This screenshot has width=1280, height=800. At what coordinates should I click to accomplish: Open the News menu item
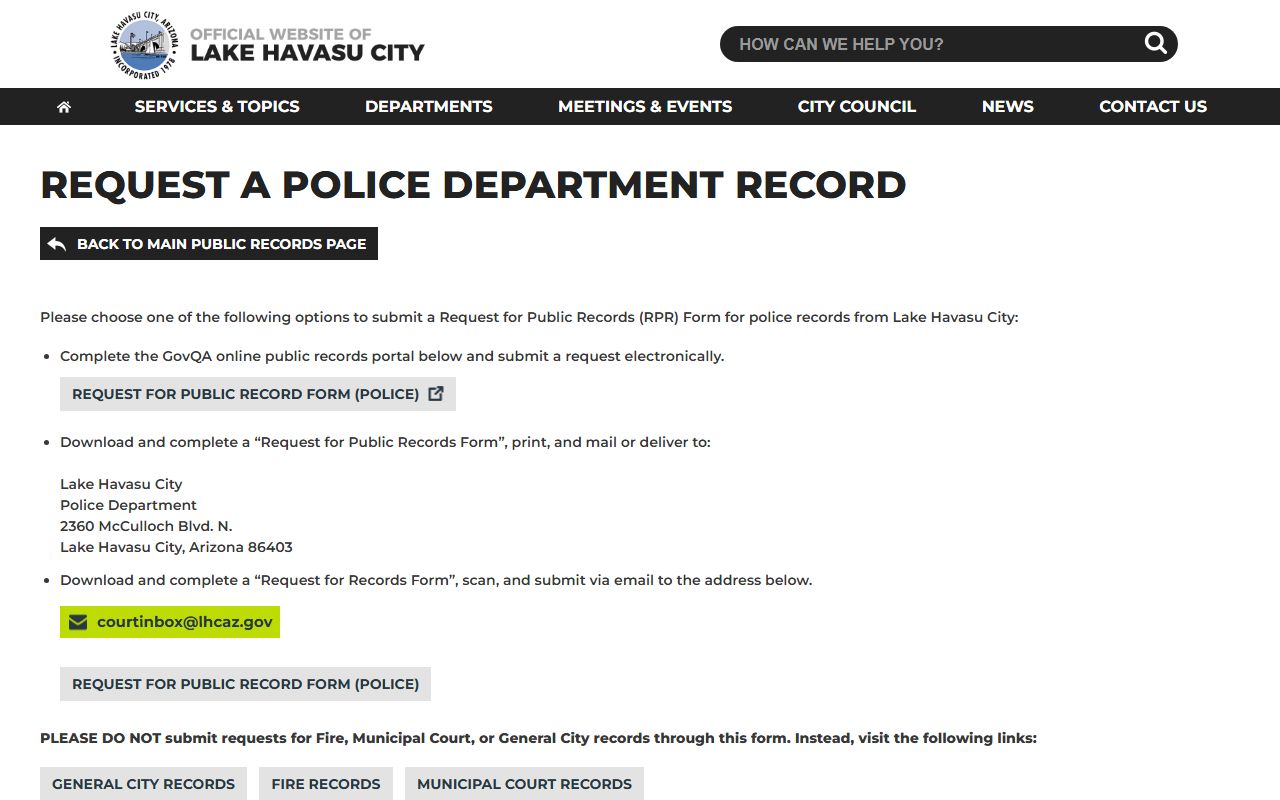pyautogui.click(x=1008, y=106)
